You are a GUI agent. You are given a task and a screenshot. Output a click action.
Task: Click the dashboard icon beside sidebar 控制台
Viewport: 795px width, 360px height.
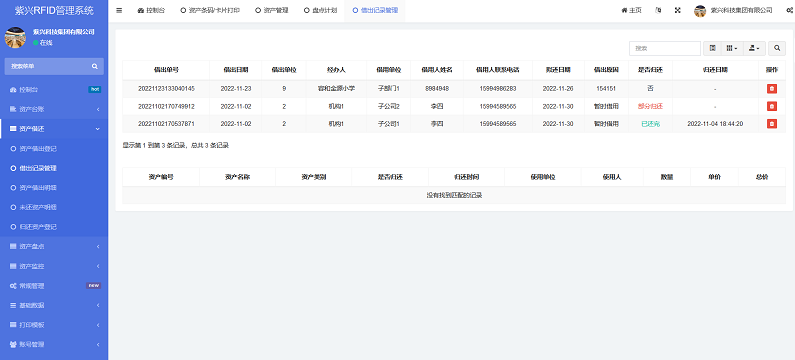click(x=13, y=90)
